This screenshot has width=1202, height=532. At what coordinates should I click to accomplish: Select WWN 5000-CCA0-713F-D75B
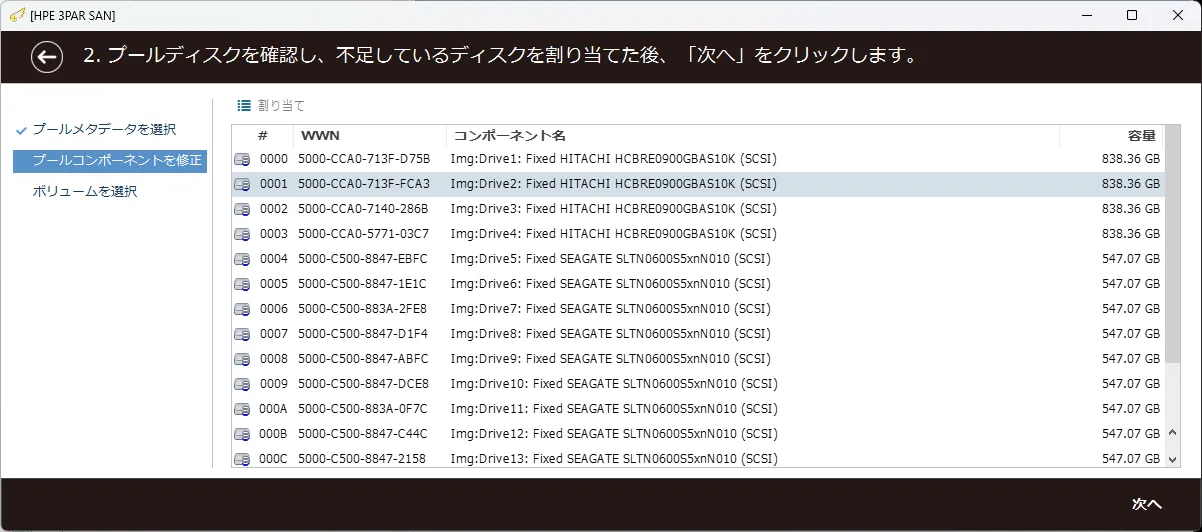click(364, 159)
